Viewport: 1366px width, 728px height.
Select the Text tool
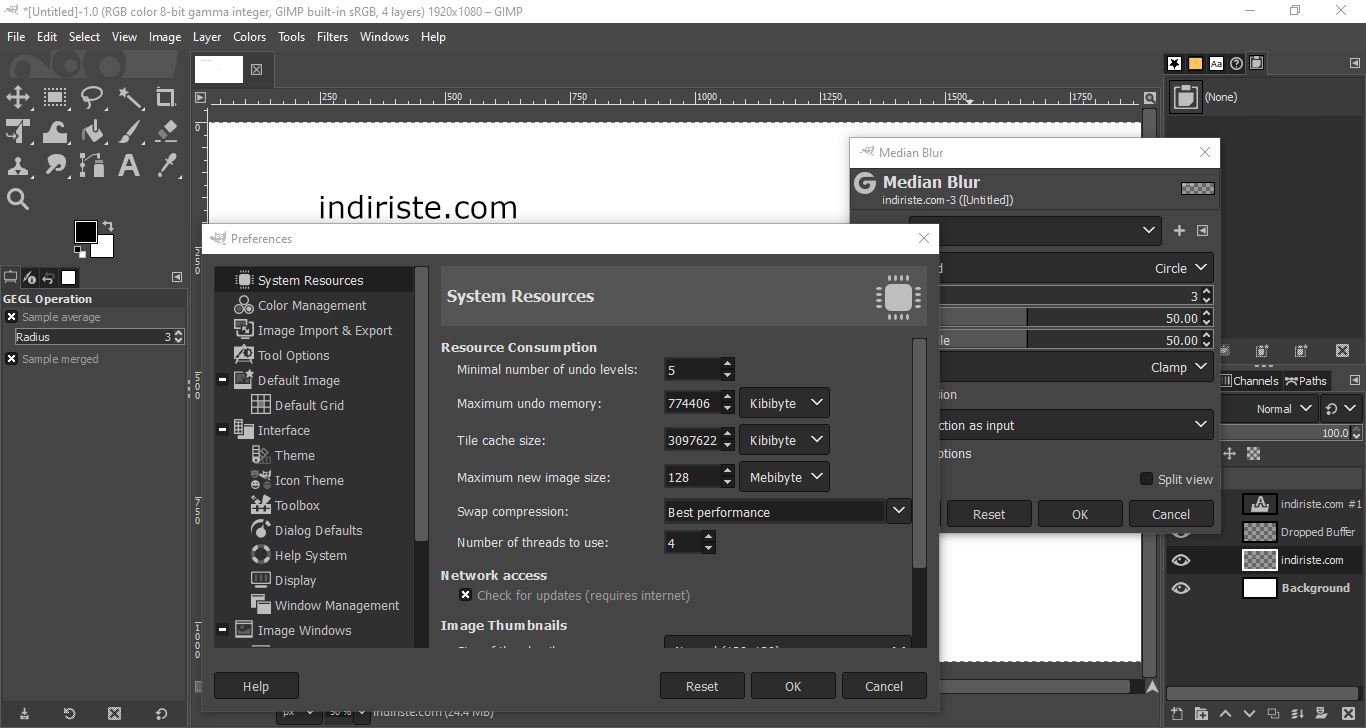coord(130,165)
